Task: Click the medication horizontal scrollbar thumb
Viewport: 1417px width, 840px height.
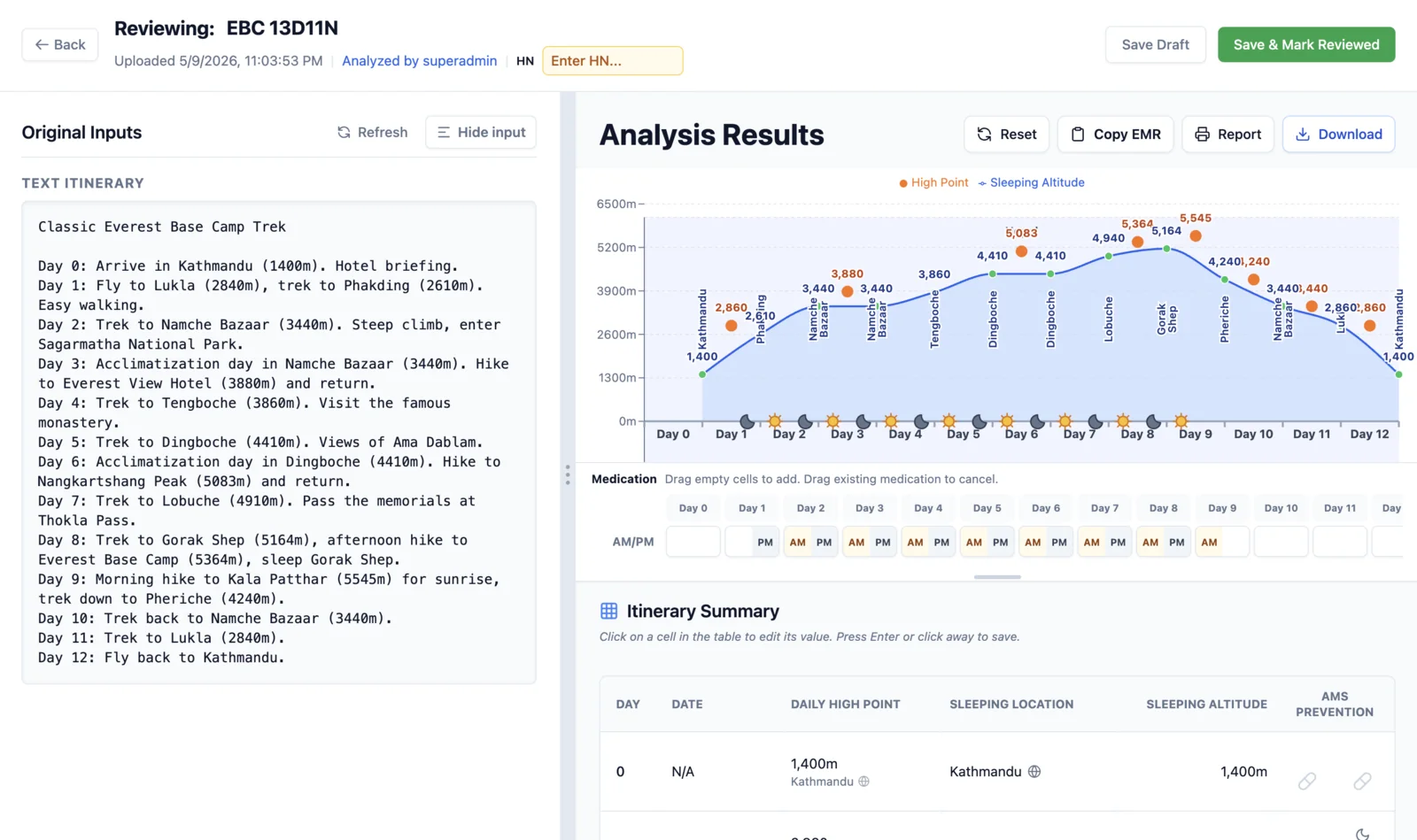Action: pyautogui.click(x=997, y=577)
